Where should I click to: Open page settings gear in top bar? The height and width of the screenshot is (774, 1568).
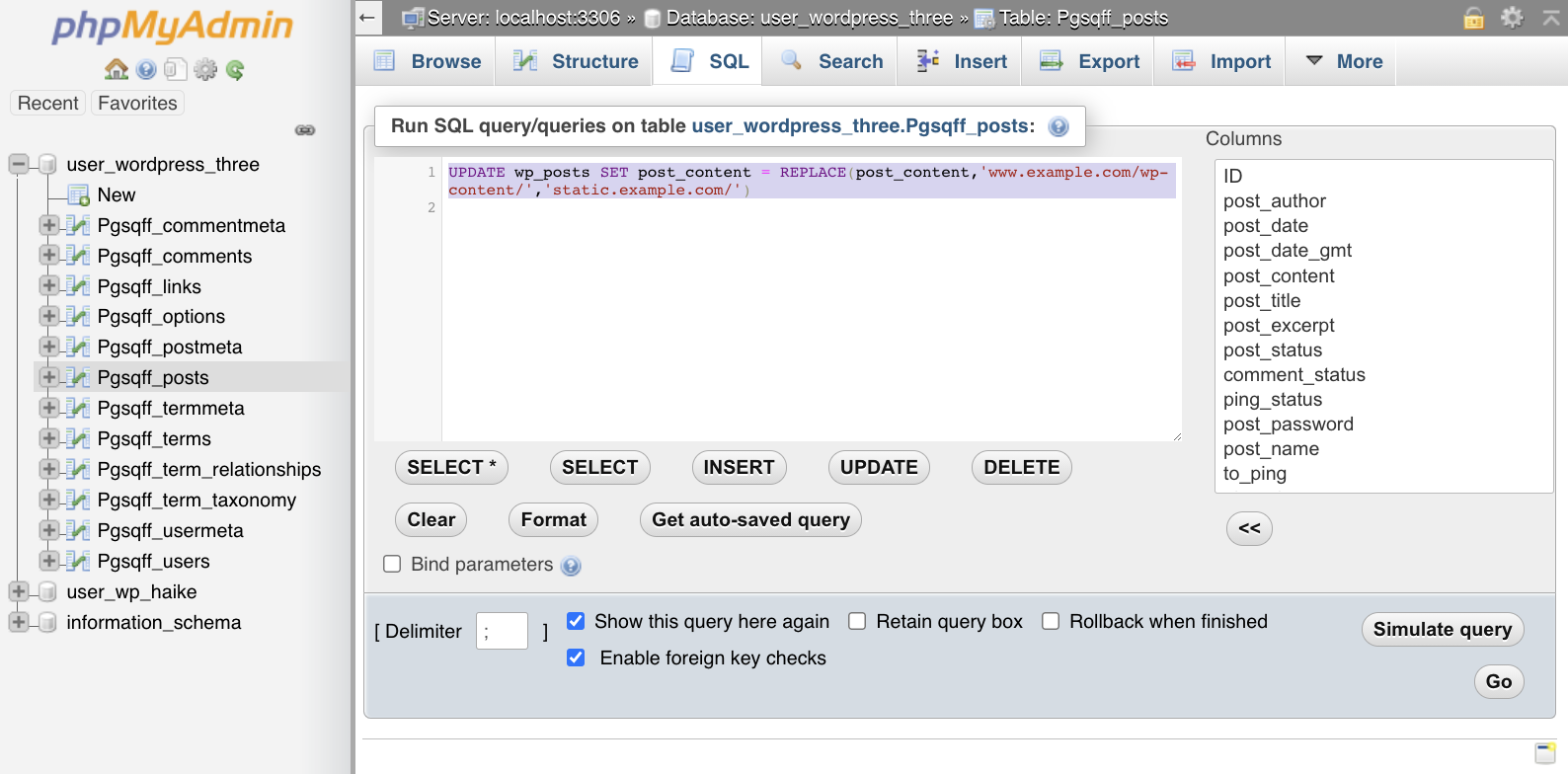1512,17
